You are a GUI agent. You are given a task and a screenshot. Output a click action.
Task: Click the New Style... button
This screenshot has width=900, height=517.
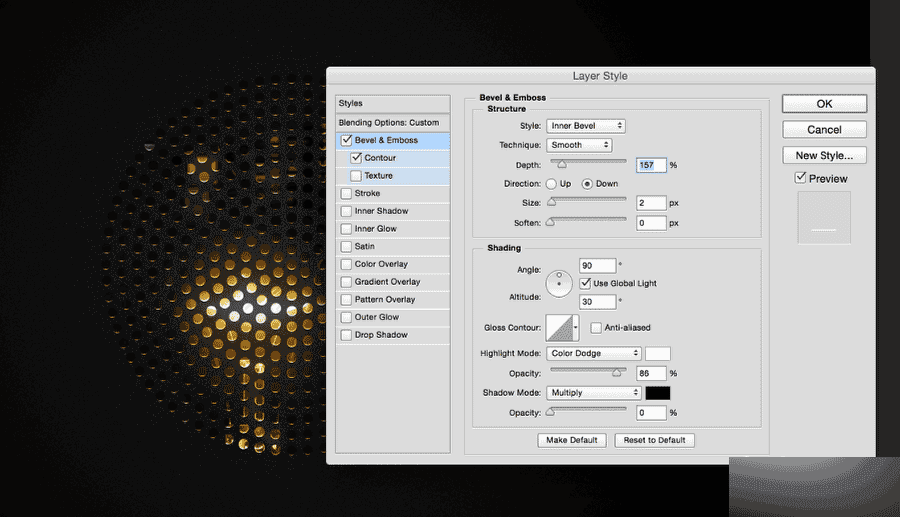(x=824, y=155)
